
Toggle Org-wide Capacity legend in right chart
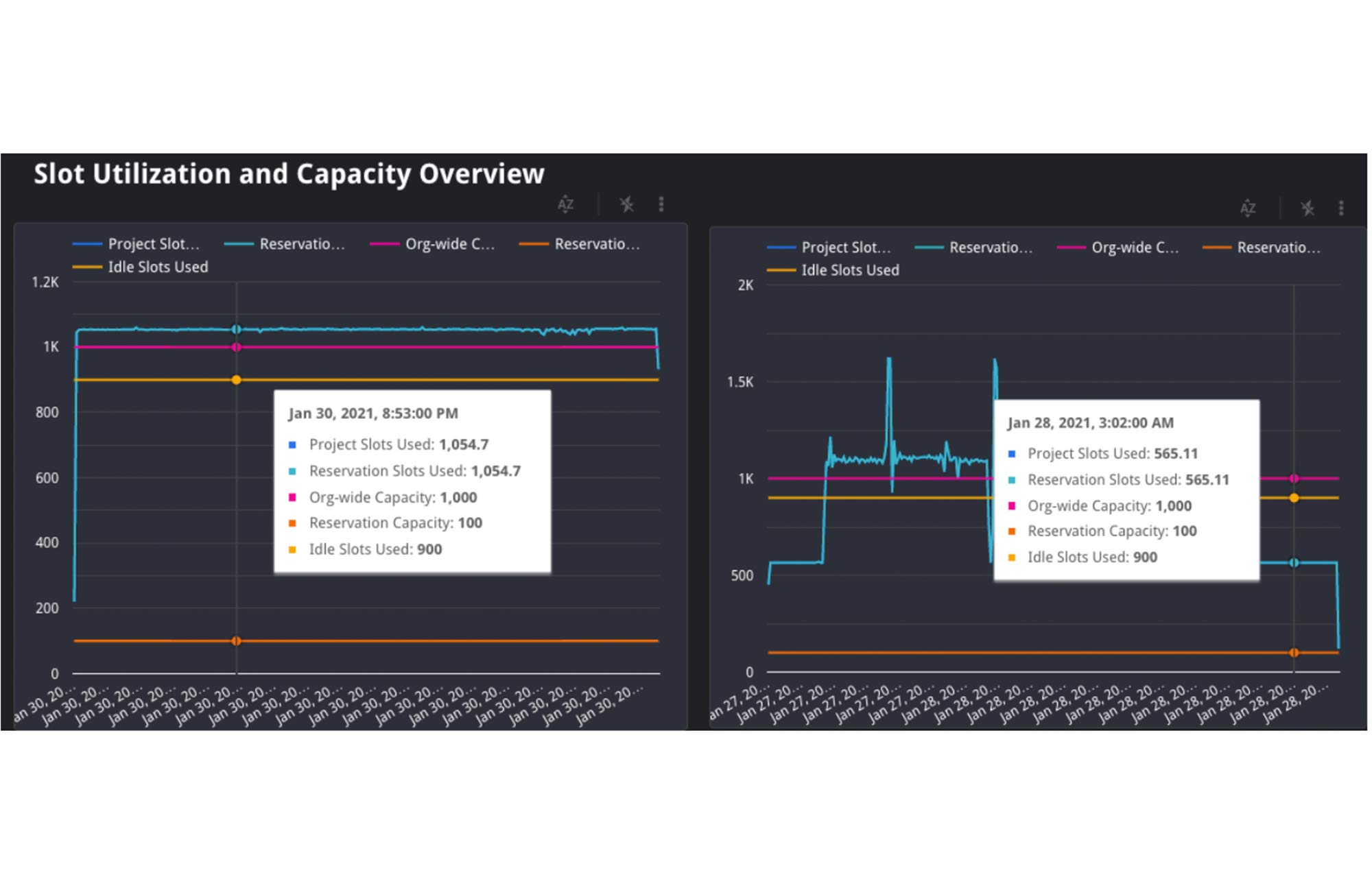coord(1118,248)
